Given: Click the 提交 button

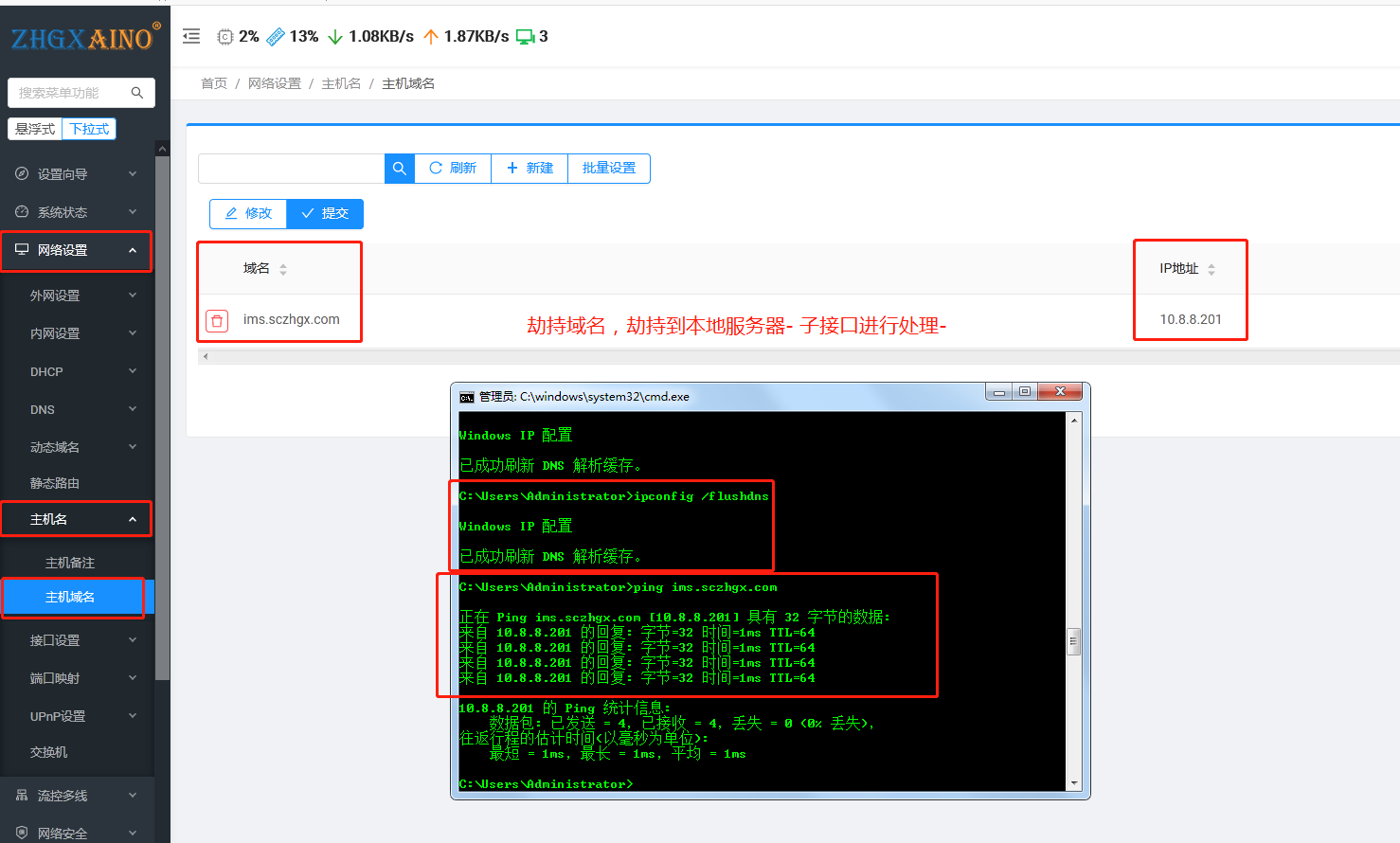Looking at the screenshot, I should pos(325,214).
